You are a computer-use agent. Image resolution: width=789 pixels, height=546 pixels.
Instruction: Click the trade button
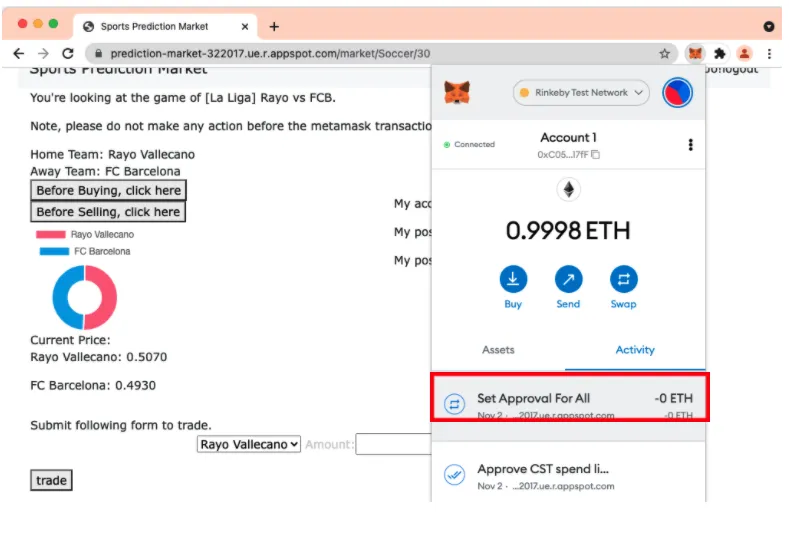point(51,481)
